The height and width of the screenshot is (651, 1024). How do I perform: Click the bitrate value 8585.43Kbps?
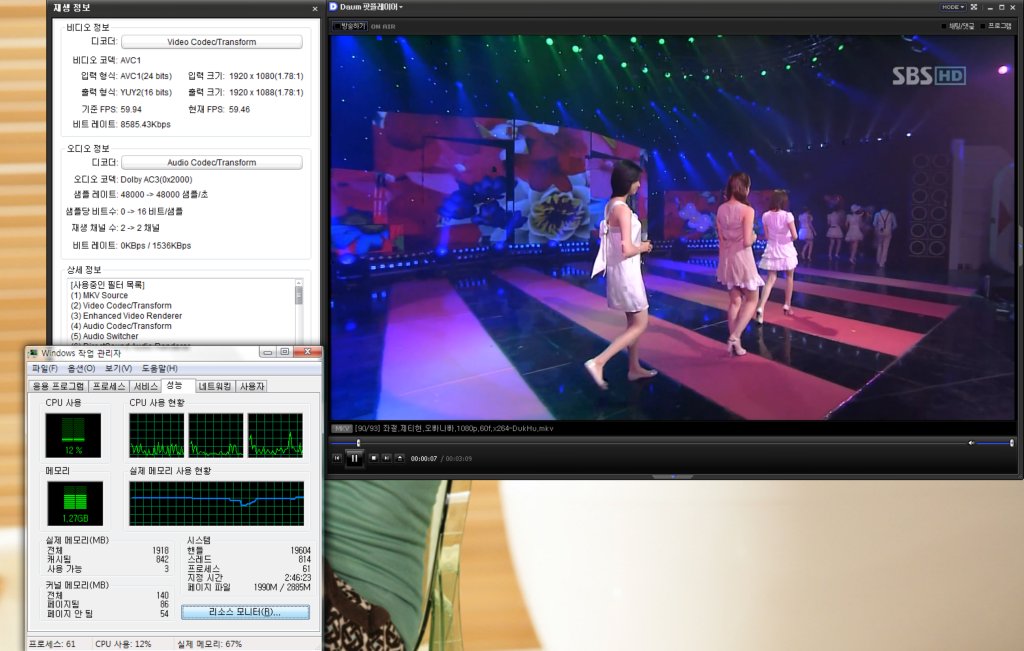click(x=145, y=124)
